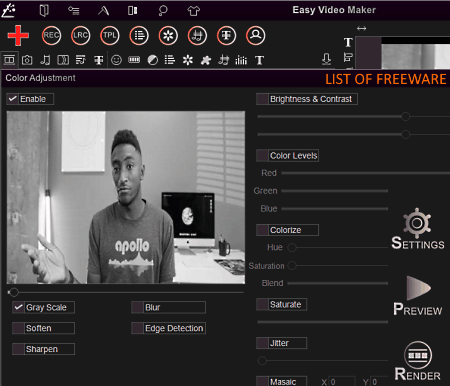
Task: Click the second Brightness & Contrast slider handle
Action: tap(405, 134)
